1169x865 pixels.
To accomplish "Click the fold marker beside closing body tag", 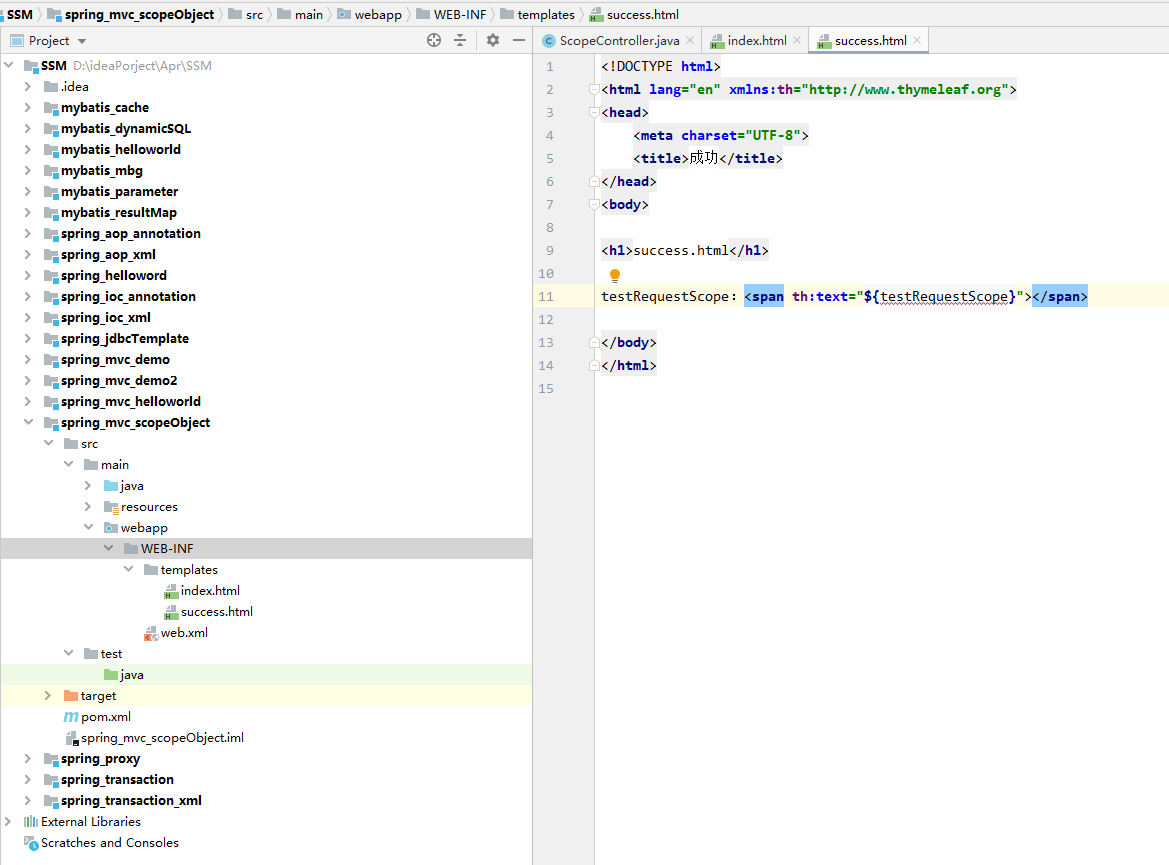I will pos(594,342).
